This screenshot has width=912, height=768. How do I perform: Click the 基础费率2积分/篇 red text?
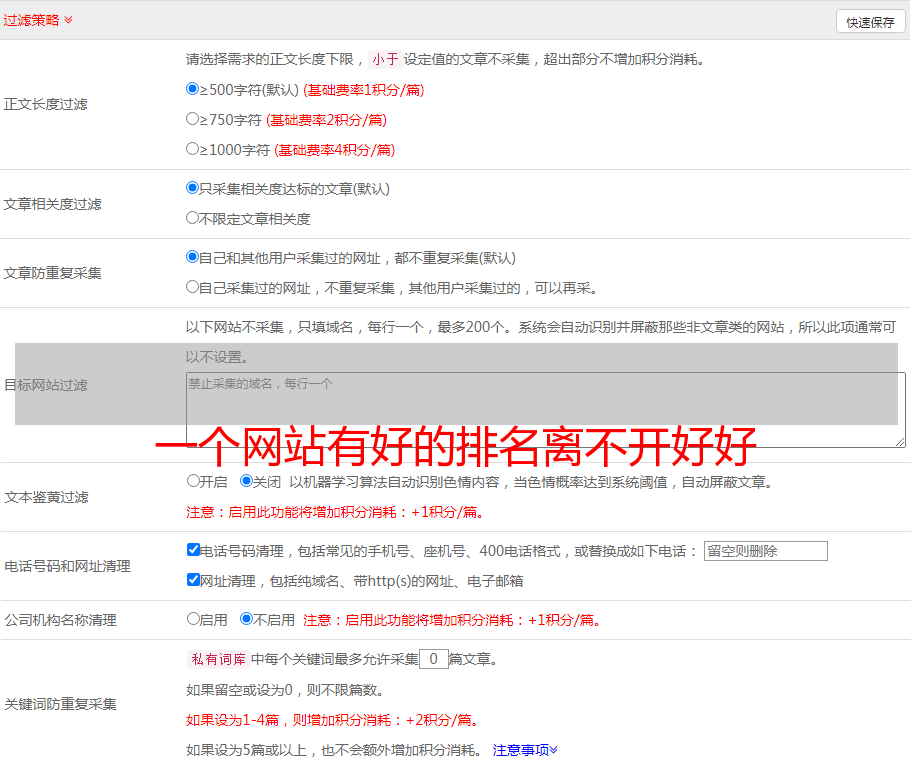pyautogui.click(x=326, y=120)
